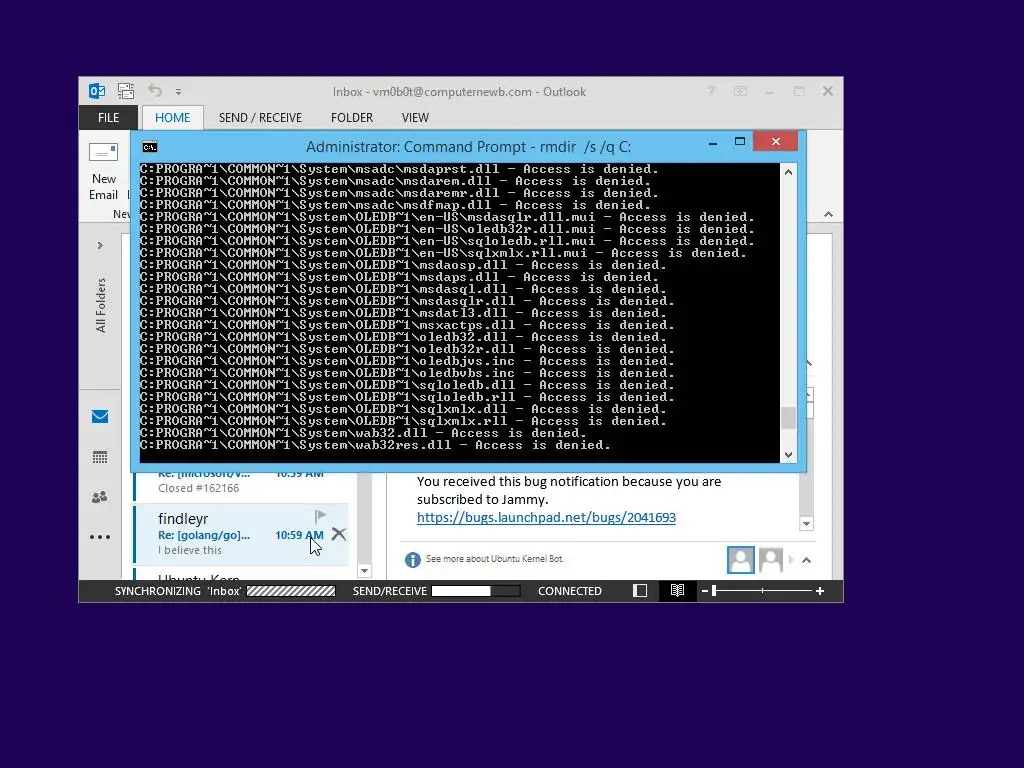Click Outlook window title Inbox text

(459, 92)
